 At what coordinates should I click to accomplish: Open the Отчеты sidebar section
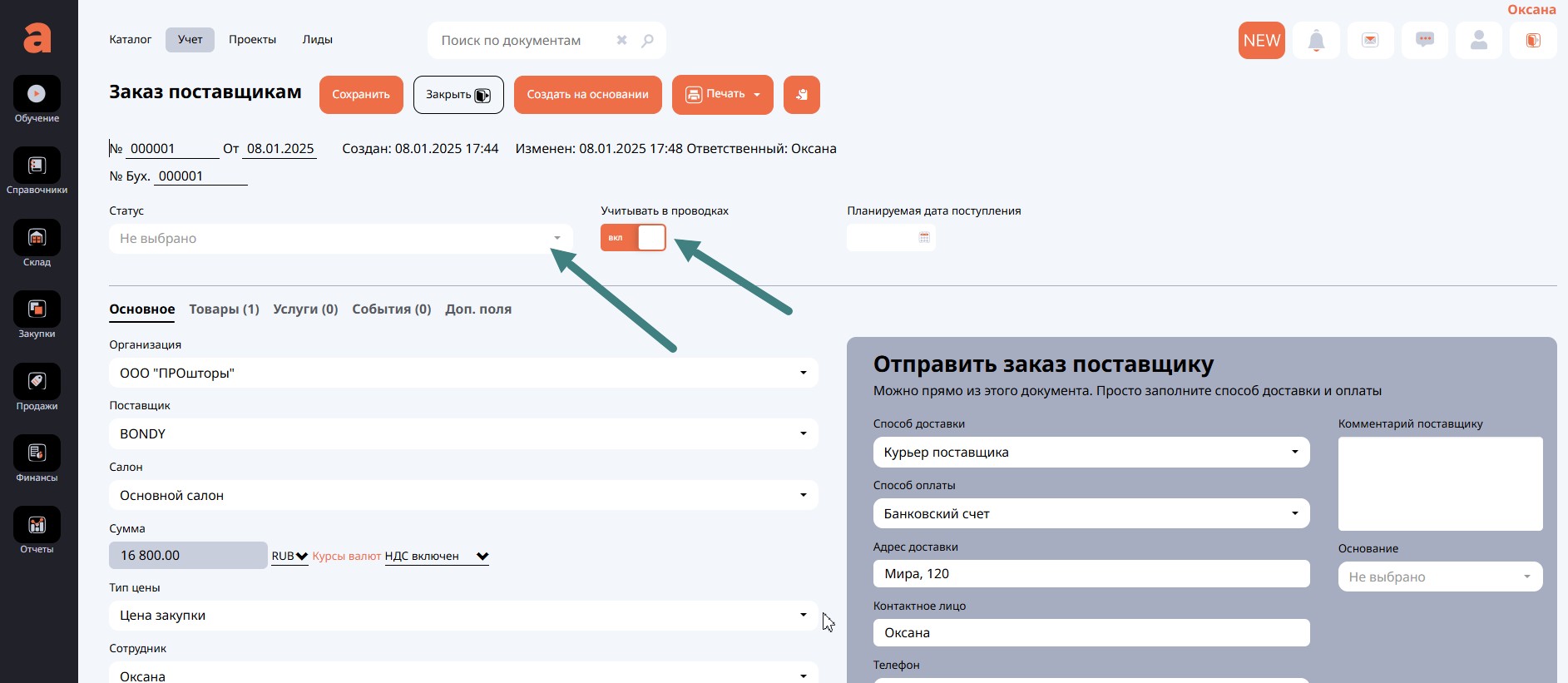pyautogui.click(x=37, y=526)
